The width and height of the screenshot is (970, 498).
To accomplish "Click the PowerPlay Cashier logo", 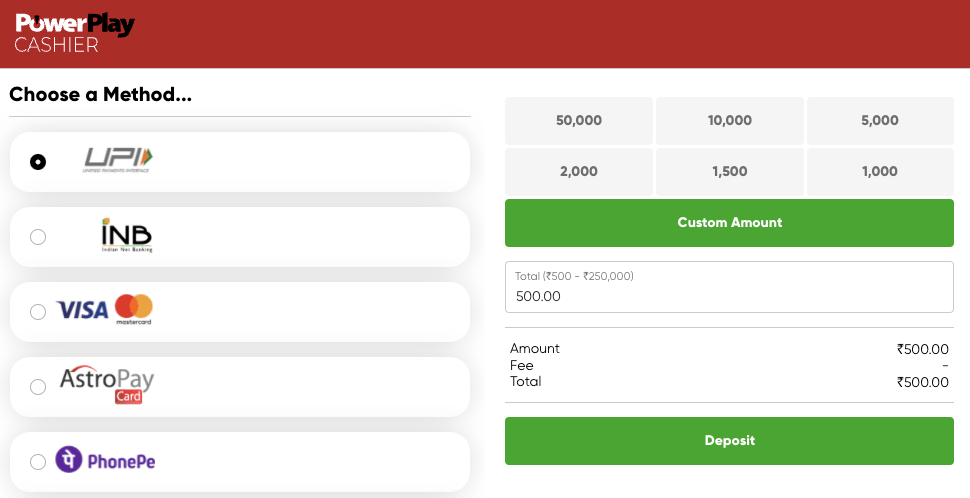I will coord(74,34).
